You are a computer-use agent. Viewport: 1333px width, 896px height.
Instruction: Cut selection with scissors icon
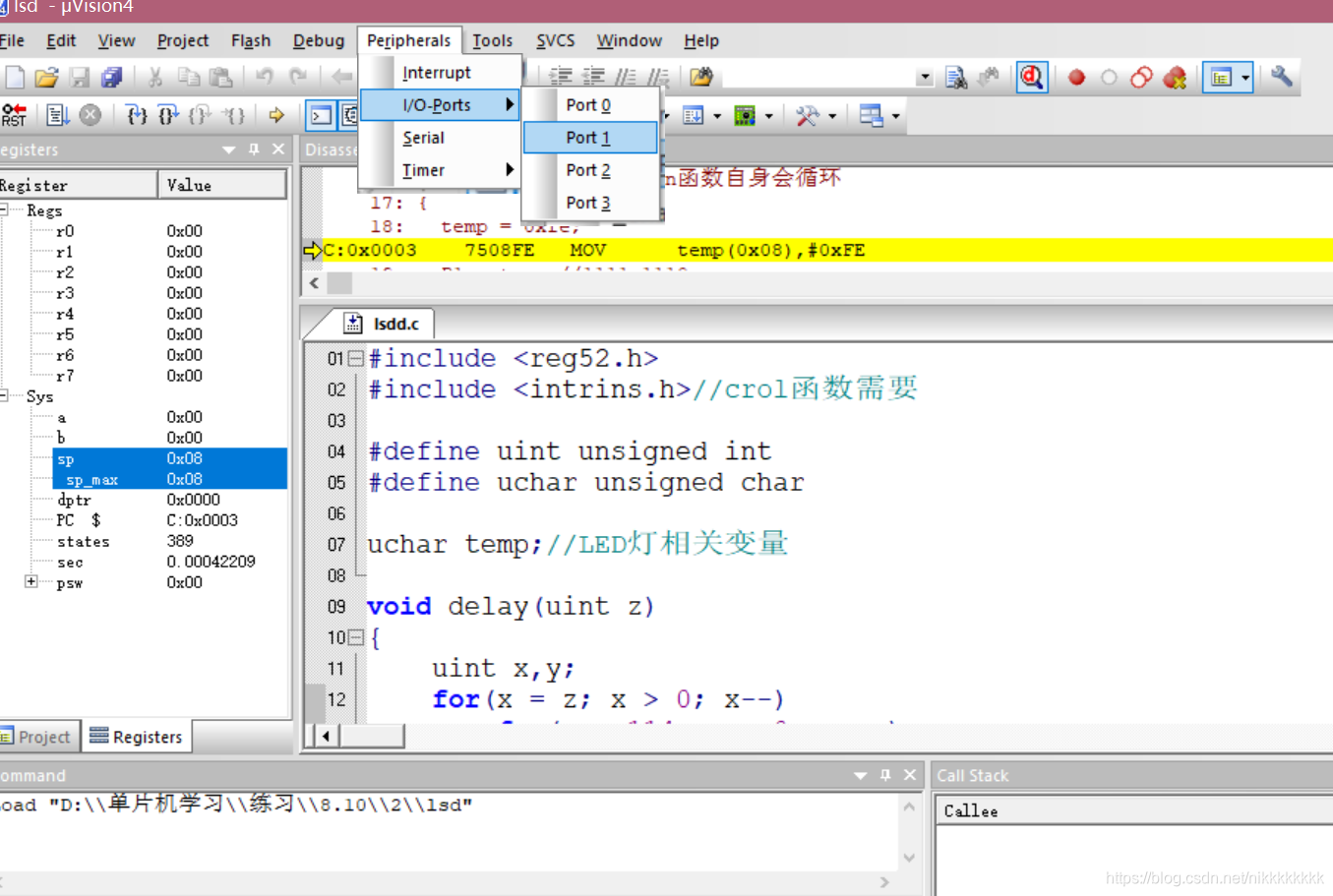[155, 77]
